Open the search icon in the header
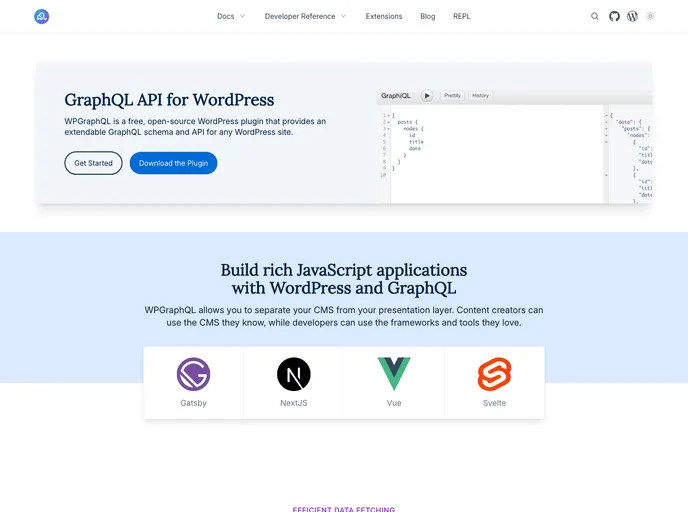Image resolution: width=688 pixels, height=512 pixels. click(595, 16)
